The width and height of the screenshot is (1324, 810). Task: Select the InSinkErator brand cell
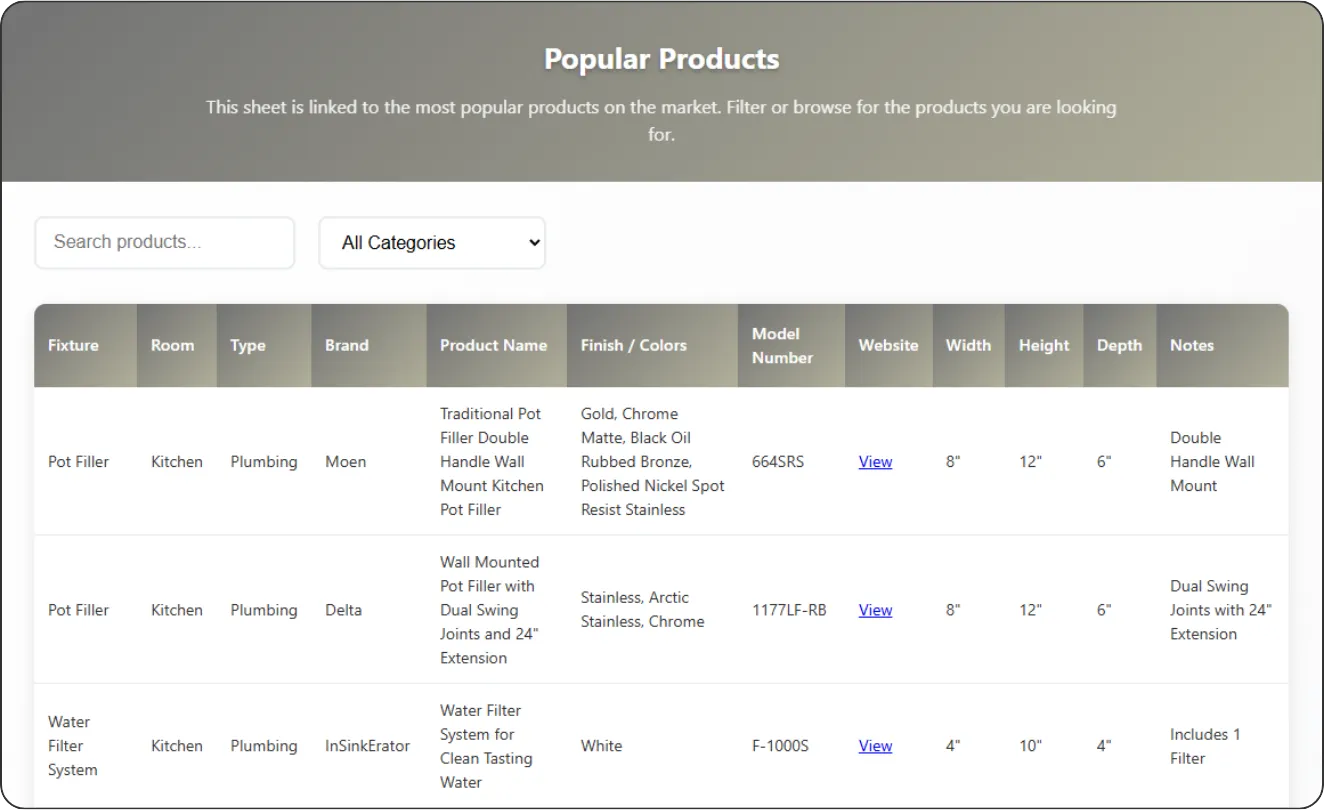click(367, 746)
